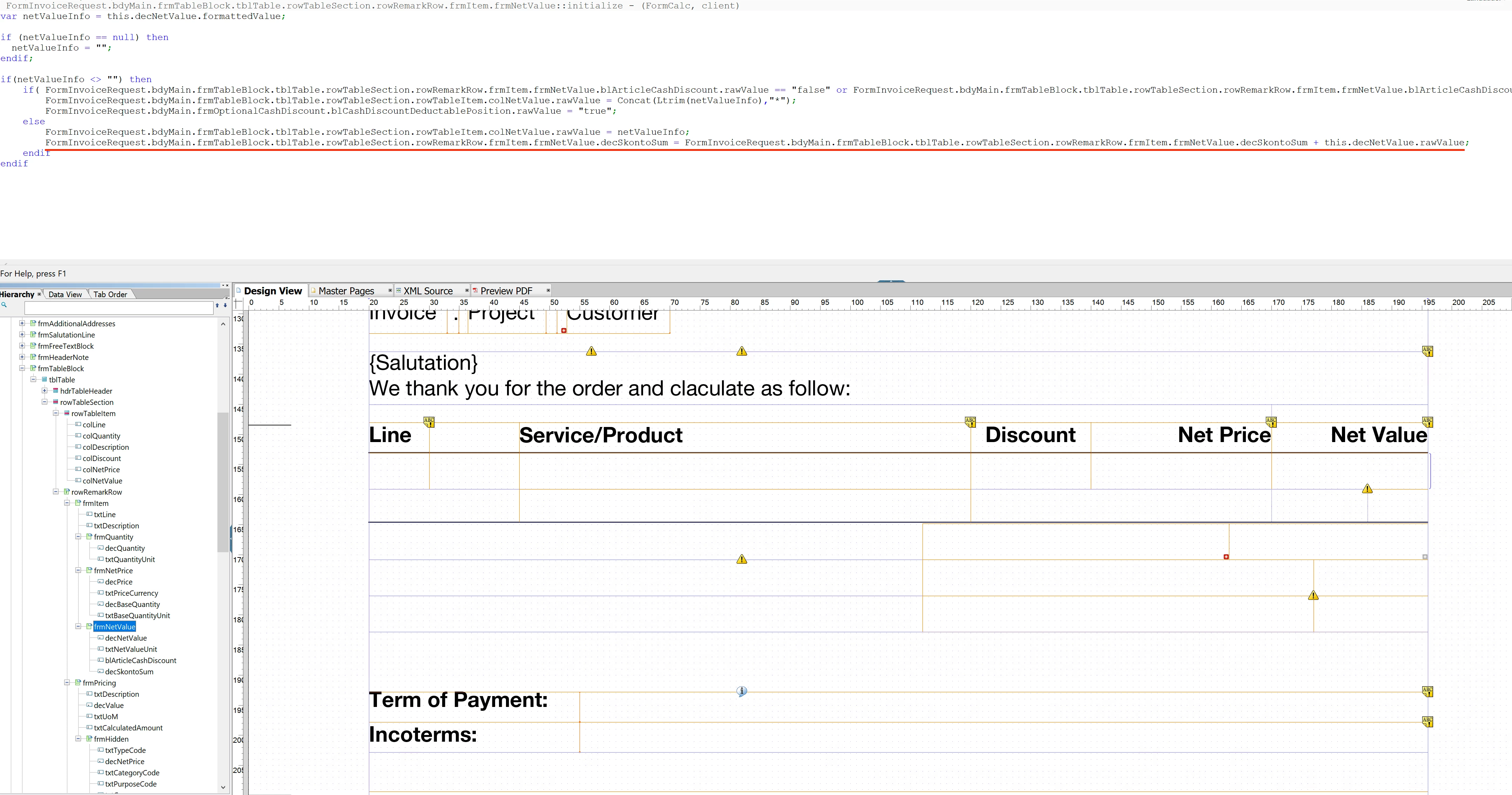Viewport: 1512px width, 795px height.
Task: Click the blue down arrow in Hierarchy search
Action: (225, 305)
